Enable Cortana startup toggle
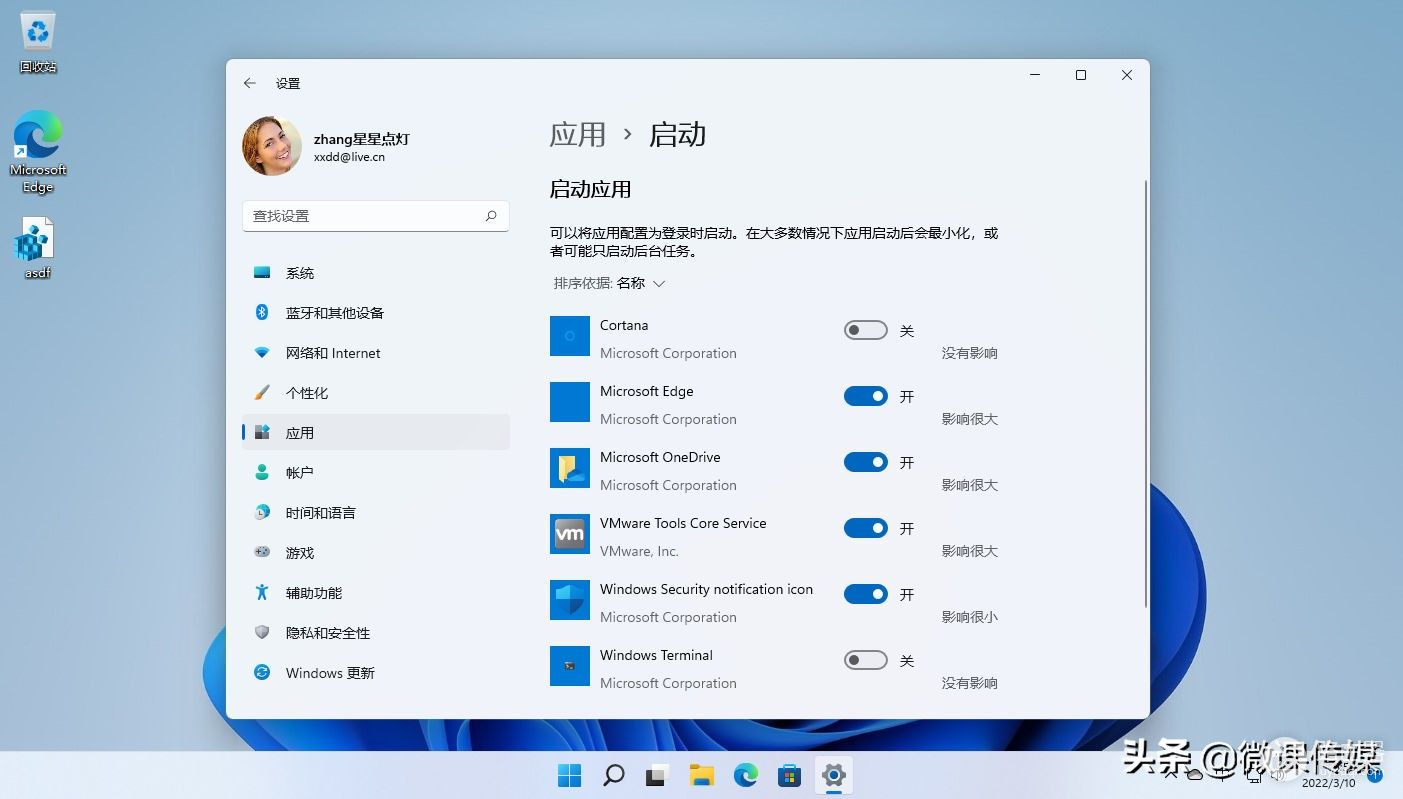This screenshot has height=799, width=1403. (x=865, y=331)
